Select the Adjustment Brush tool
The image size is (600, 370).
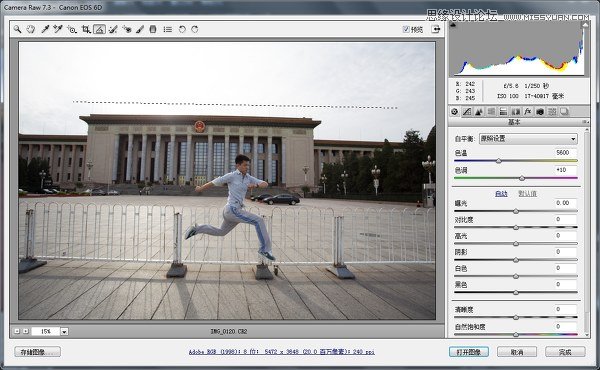(x=140, y=29)
